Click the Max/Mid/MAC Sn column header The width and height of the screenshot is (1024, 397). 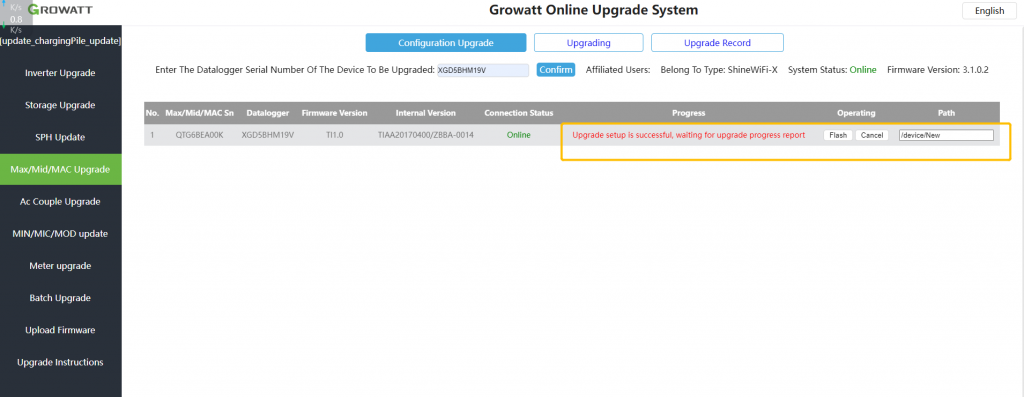pos(199,113)
